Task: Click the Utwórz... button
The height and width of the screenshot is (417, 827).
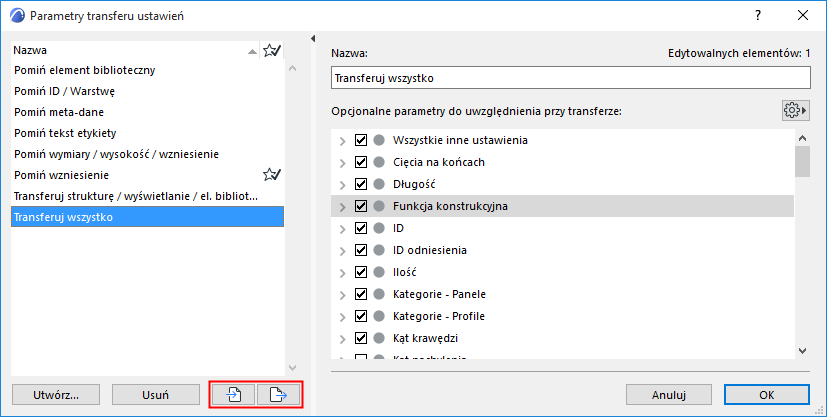Action: [x=55, y=395]
